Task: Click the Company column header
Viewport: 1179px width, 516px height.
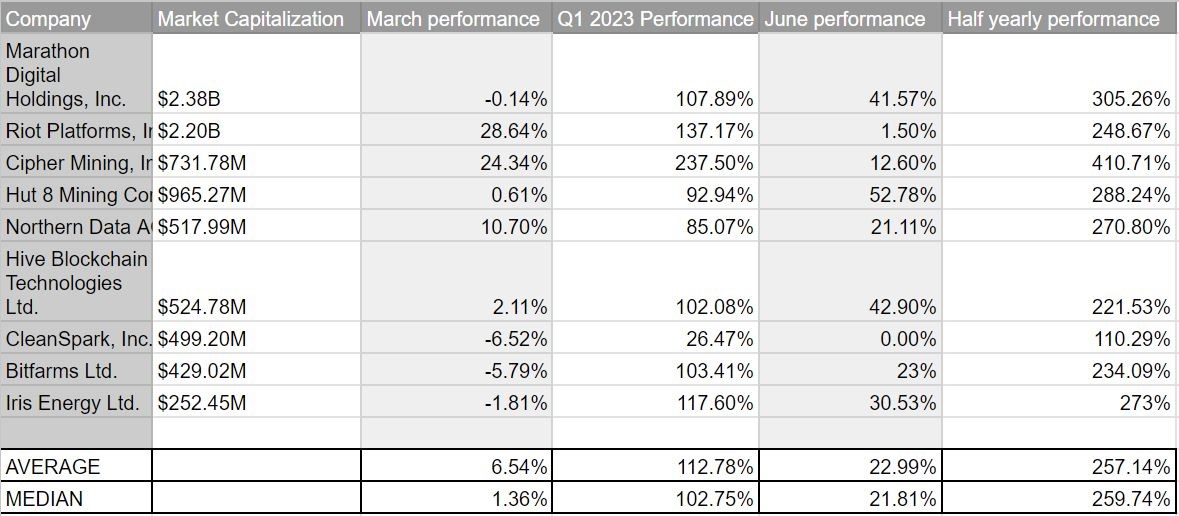Action: click(x=76, y=19)
